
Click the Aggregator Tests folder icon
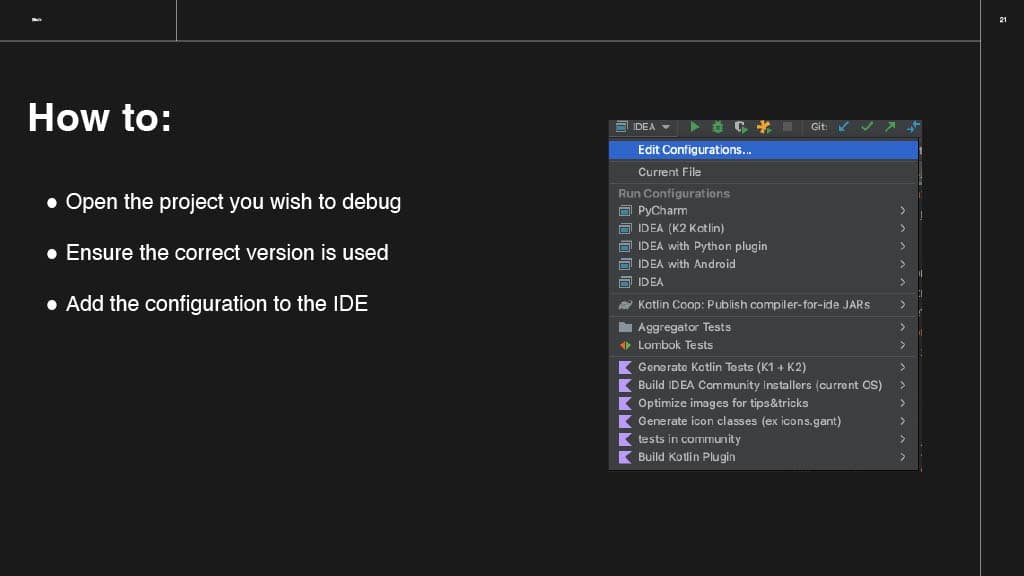[625, 327]
